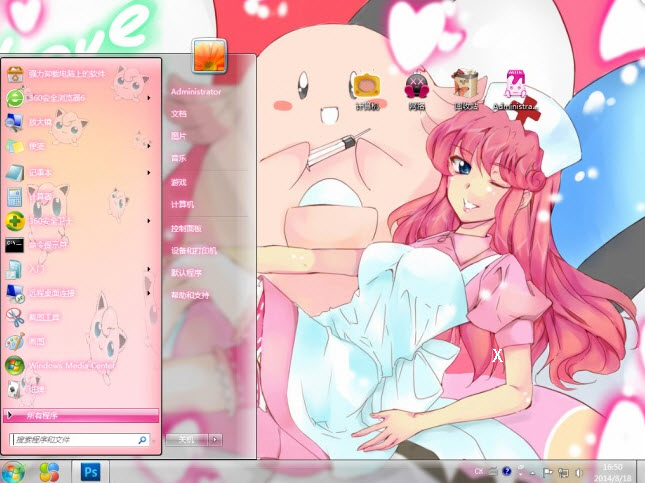Show hidden tray icons arrow
The image size is (645, 483).
(x=533, y=472)
